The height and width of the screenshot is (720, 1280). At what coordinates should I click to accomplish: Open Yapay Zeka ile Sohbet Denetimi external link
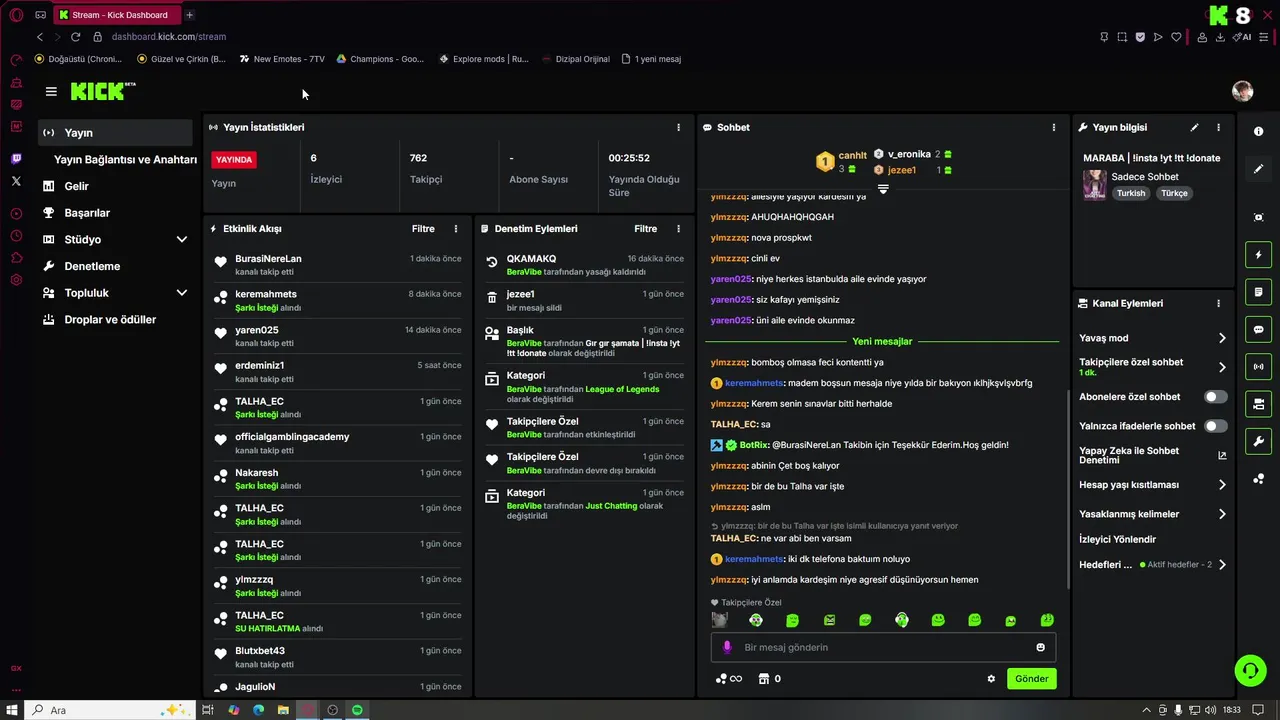pyautogui.click(x=1222, y=455)
